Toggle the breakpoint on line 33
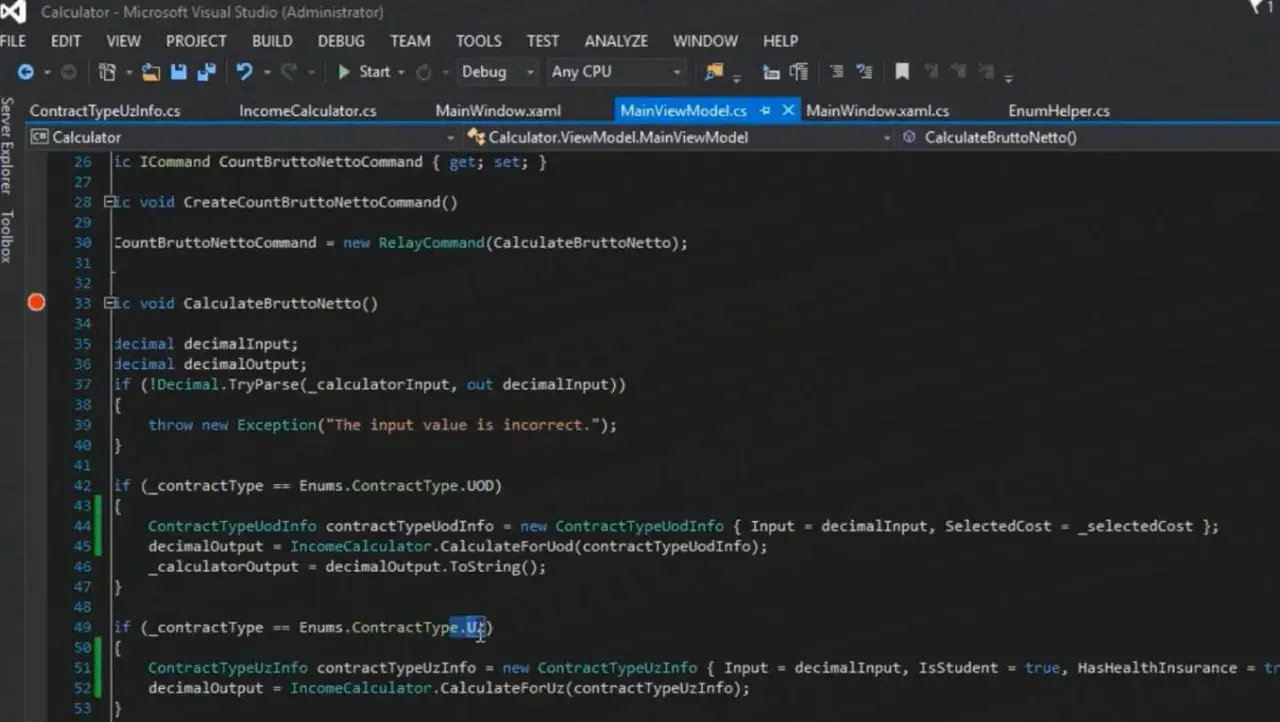 tap(36, 303)
